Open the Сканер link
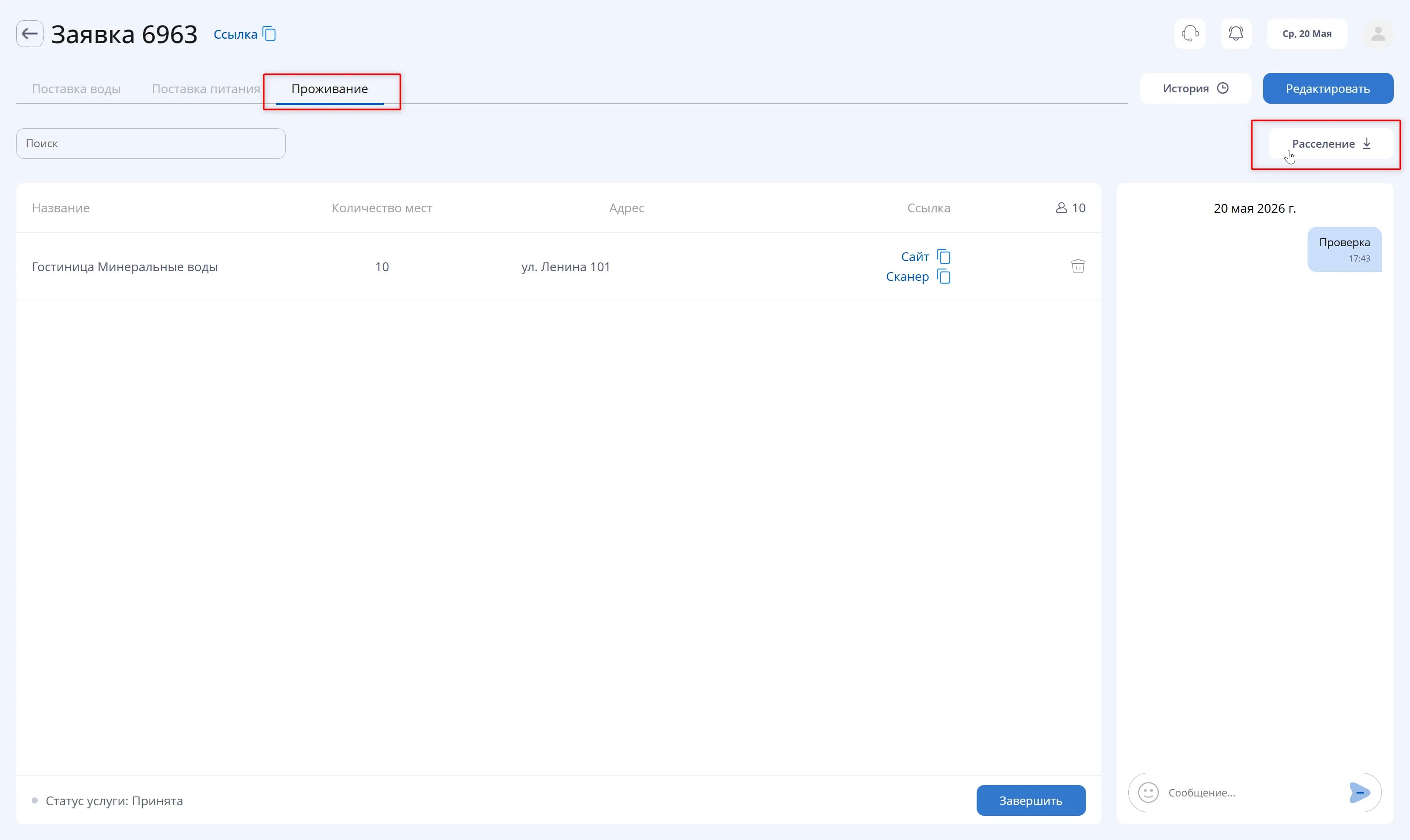1410x840 pixels. 907,276
